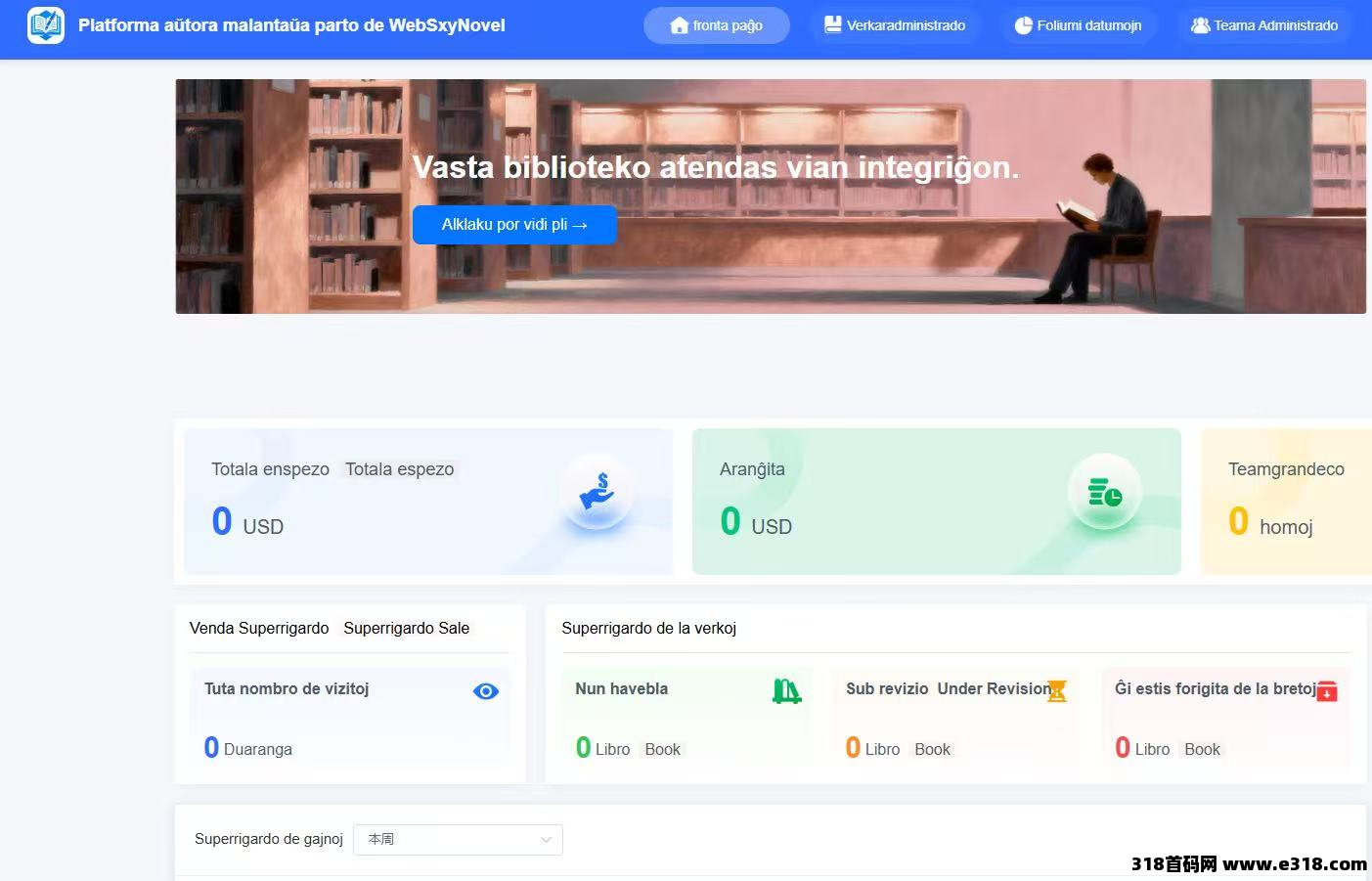Click the Teamgrandeco homoj card
Viewport: 1372px width, 881px height.
pos(1285,501)
